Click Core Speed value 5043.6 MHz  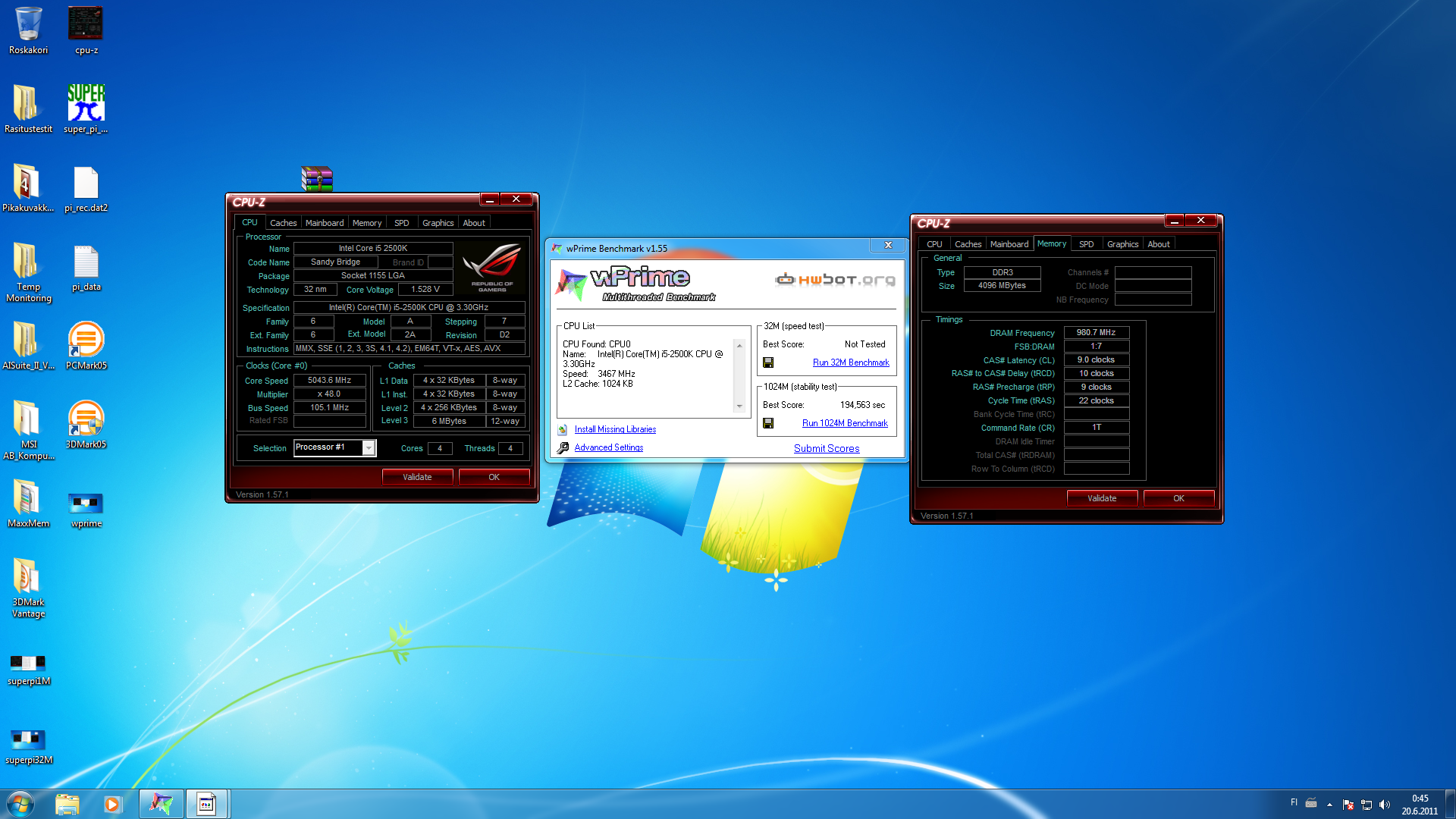(329, 380)
